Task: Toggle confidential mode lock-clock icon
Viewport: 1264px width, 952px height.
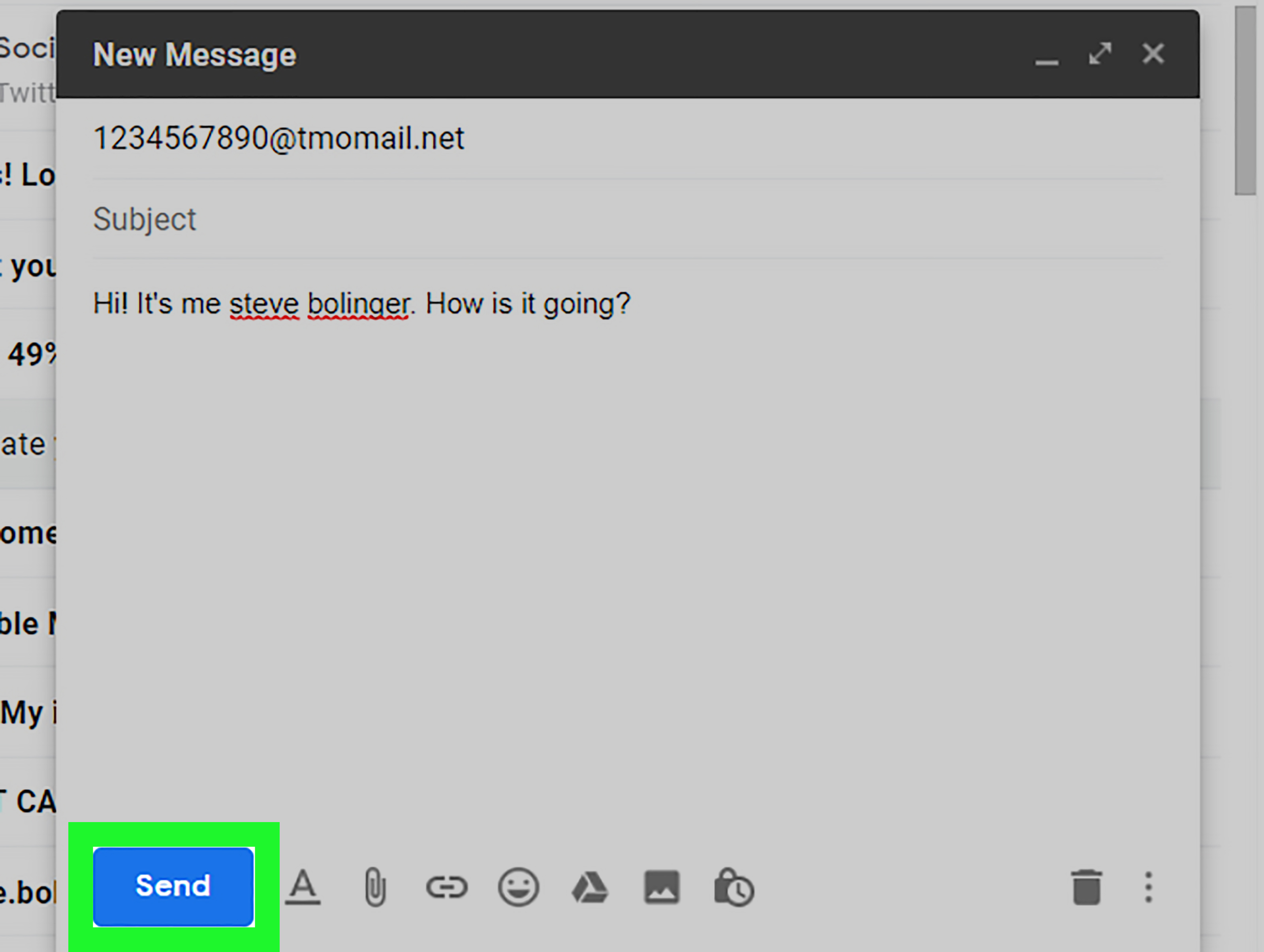Action: tap(734, 887)
